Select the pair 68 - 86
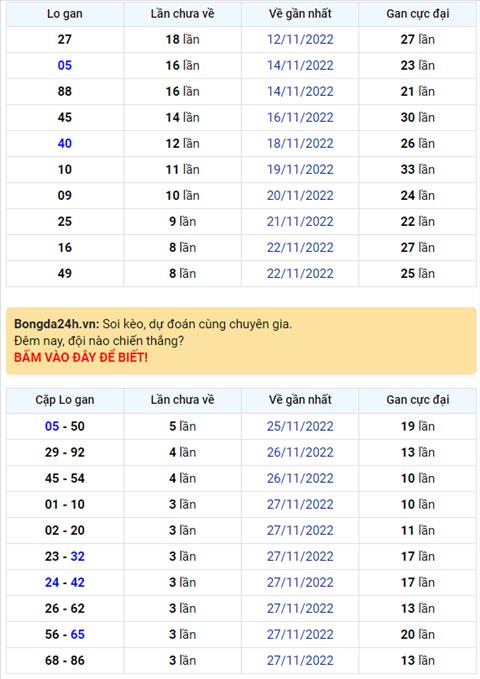Screen dimensions: 480x679 point(65,660)
